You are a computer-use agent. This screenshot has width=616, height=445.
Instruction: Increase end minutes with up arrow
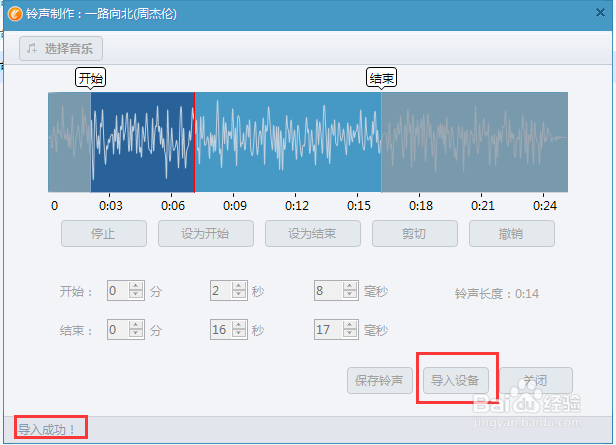(136, 325)
